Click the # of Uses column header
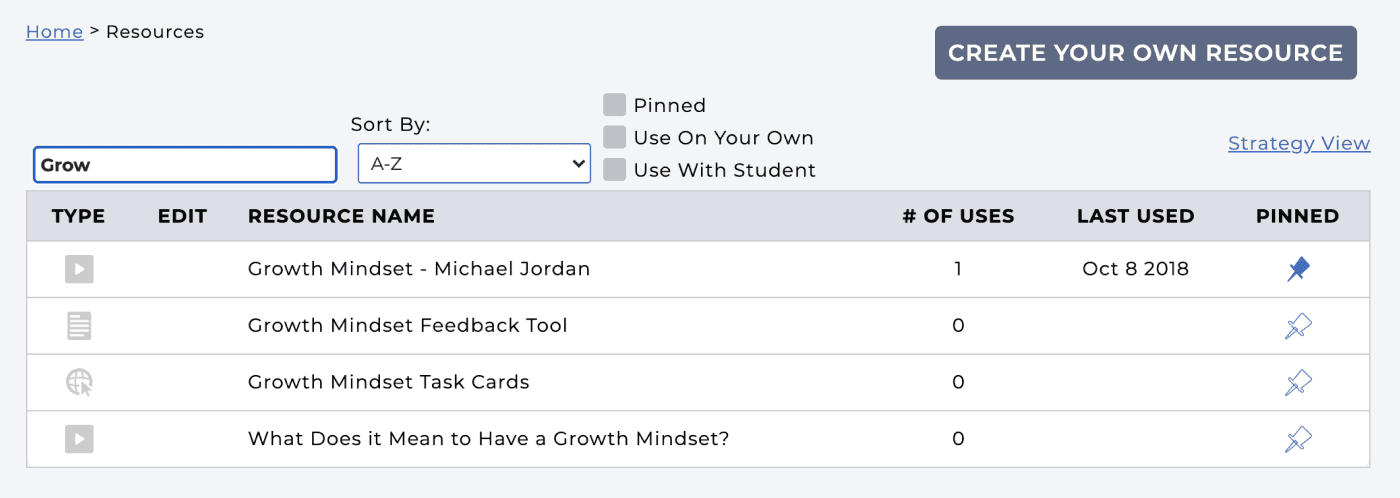The image size is (1400, 498). click(x=958, y=216)
